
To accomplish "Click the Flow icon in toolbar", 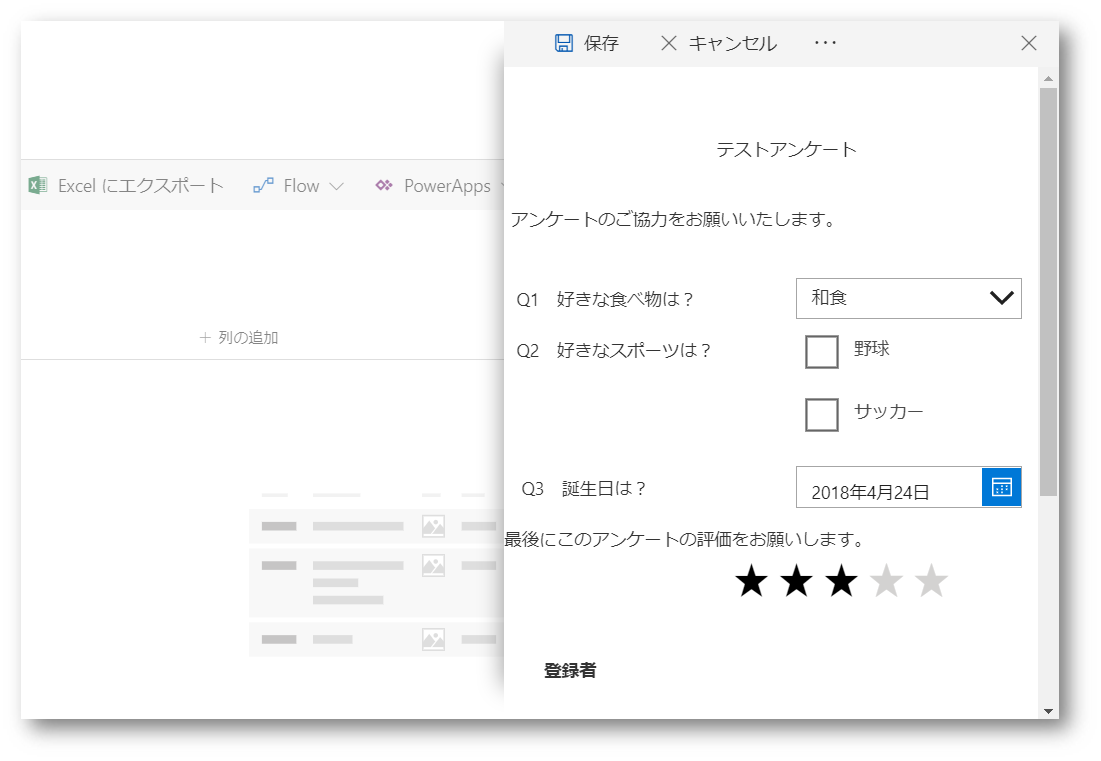I will (263, 185).
